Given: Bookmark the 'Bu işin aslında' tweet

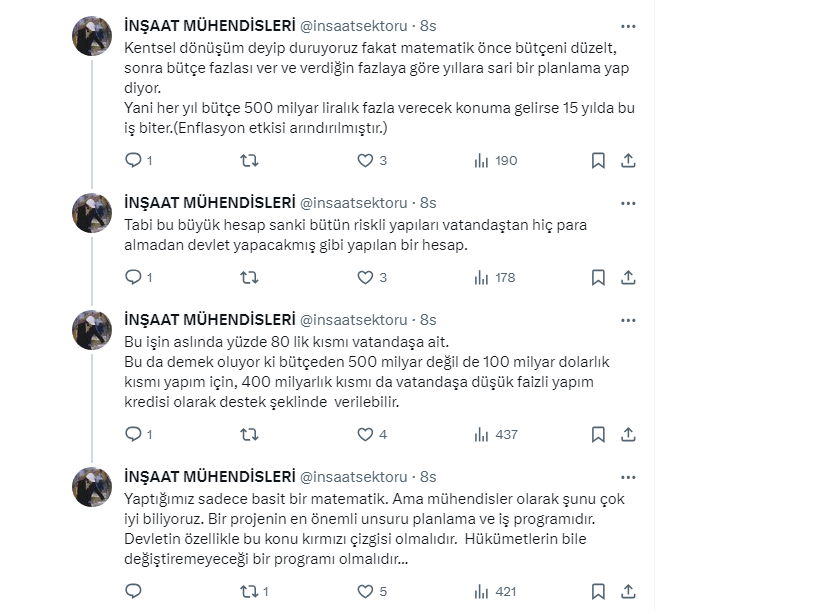Looking at the screenshot, I should (597, 434).
